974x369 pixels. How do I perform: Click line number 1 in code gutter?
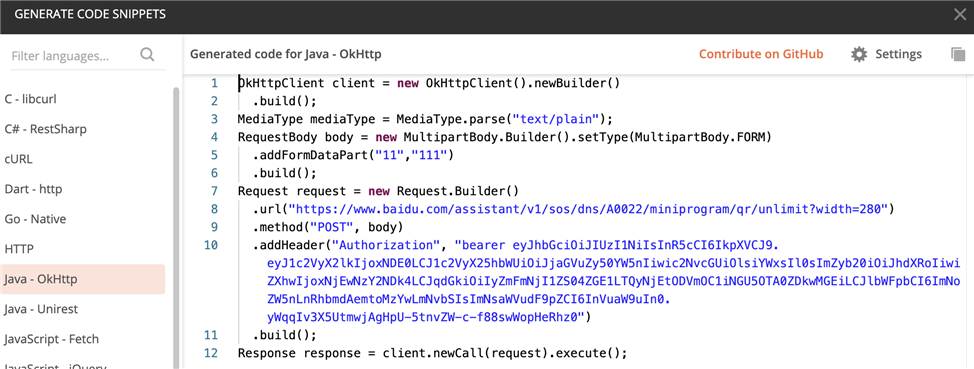point(214,83)
